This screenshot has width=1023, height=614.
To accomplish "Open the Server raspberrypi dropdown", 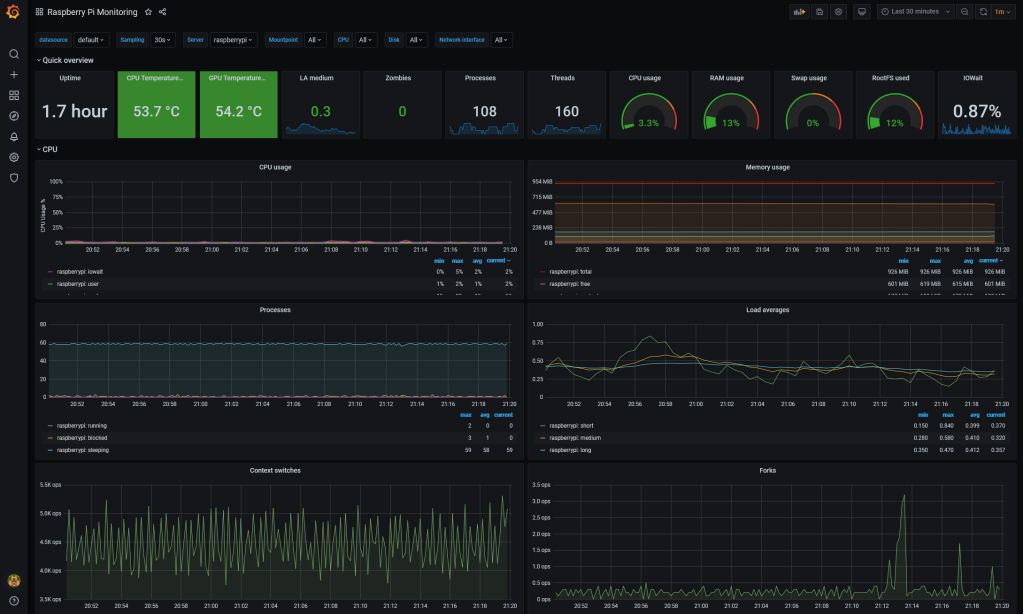I will point(233,40).
